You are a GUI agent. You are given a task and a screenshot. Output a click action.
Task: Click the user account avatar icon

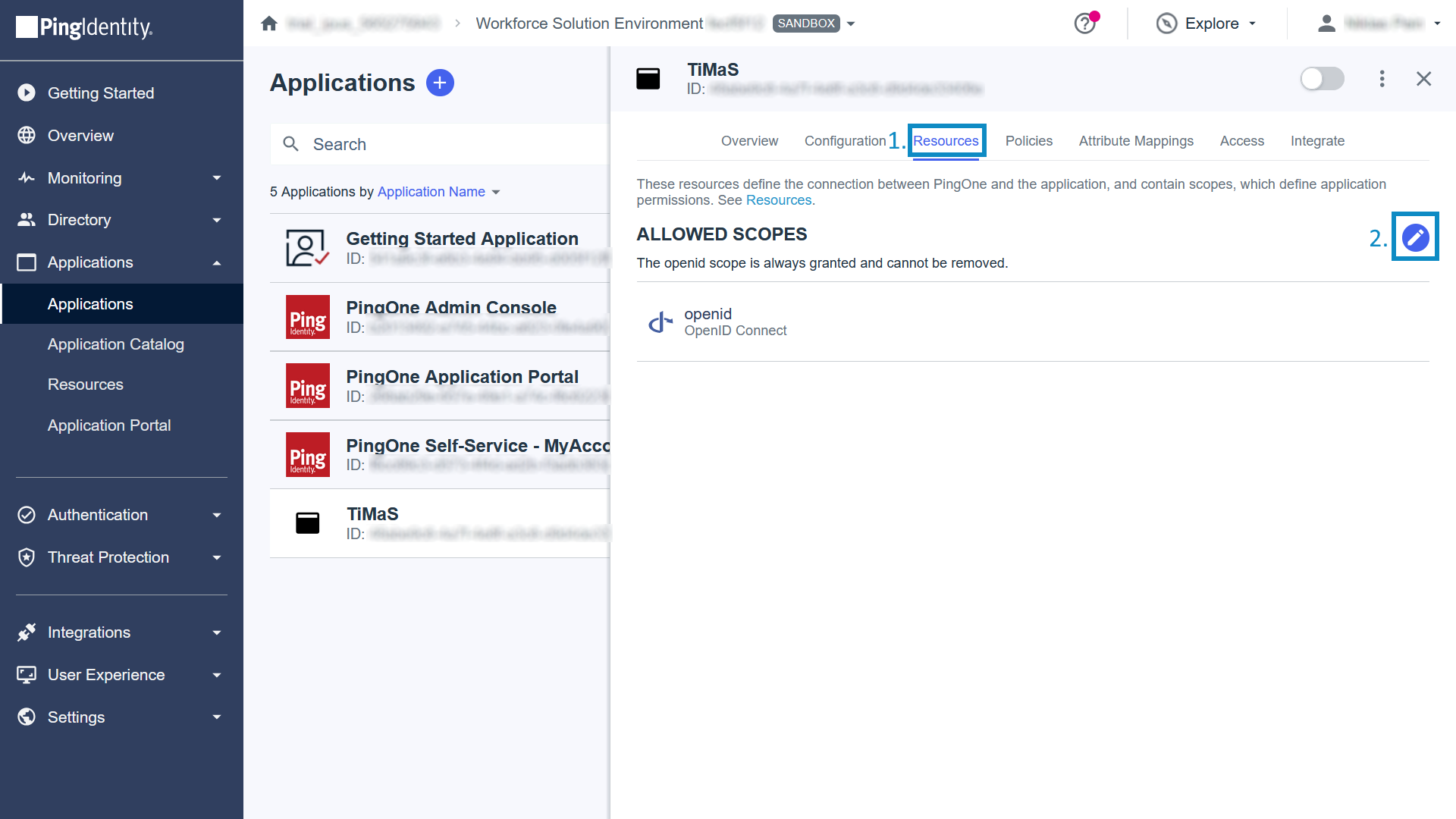click(x=1326, y=24)
